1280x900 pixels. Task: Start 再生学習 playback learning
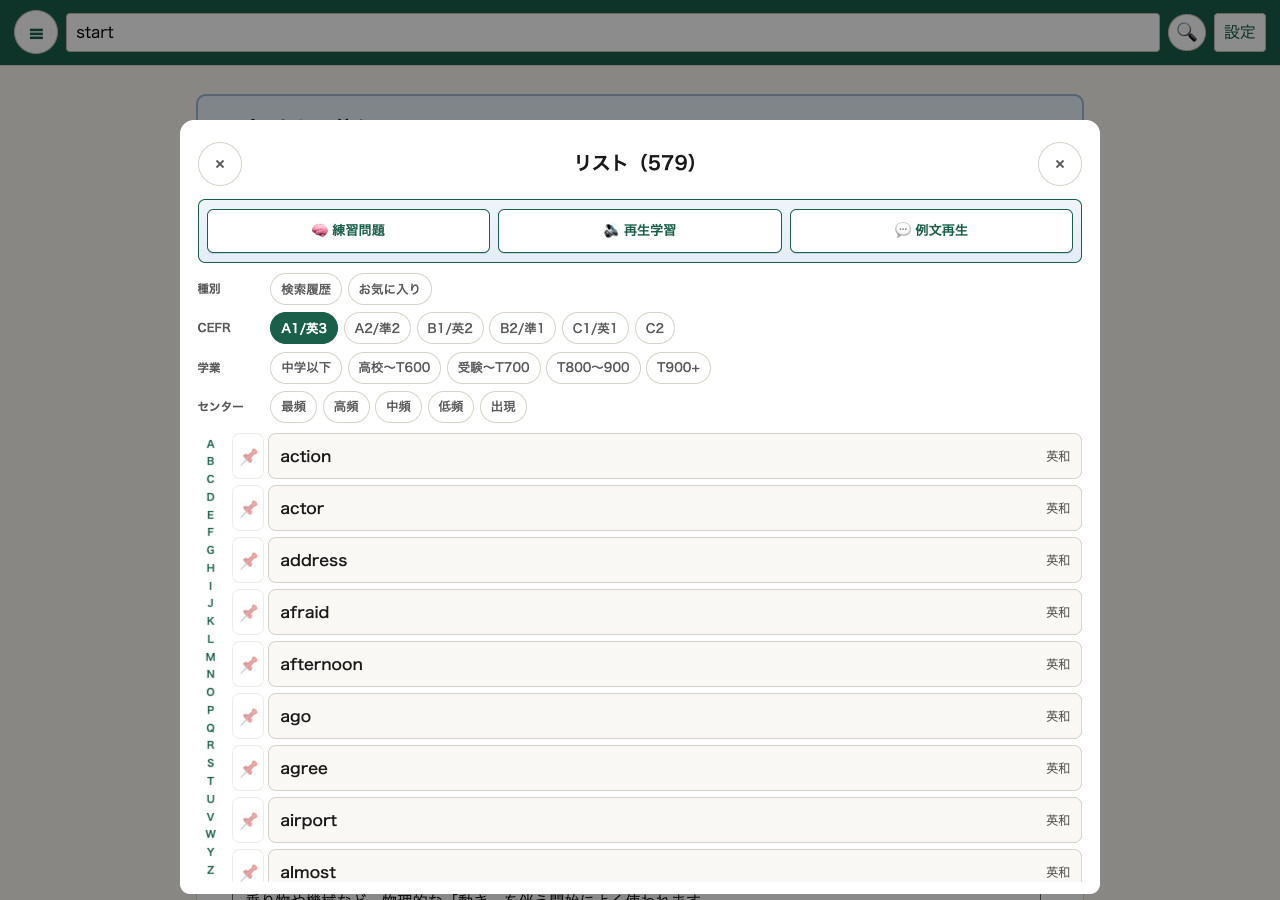point(640,231)
